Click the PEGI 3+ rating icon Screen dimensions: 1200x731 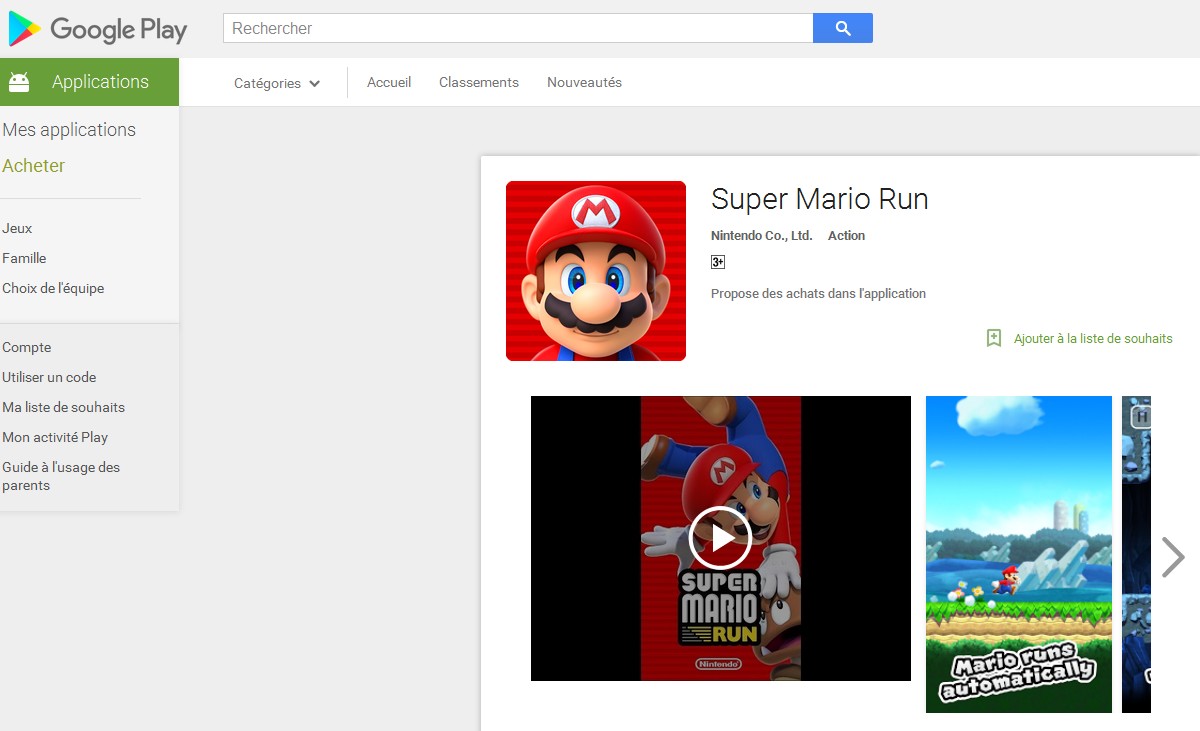tap(717, 261)
